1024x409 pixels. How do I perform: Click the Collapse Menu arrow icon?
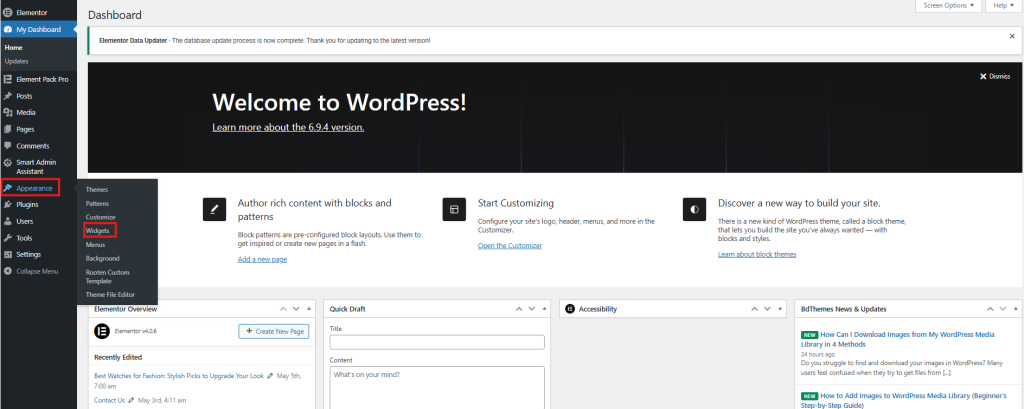8,271
